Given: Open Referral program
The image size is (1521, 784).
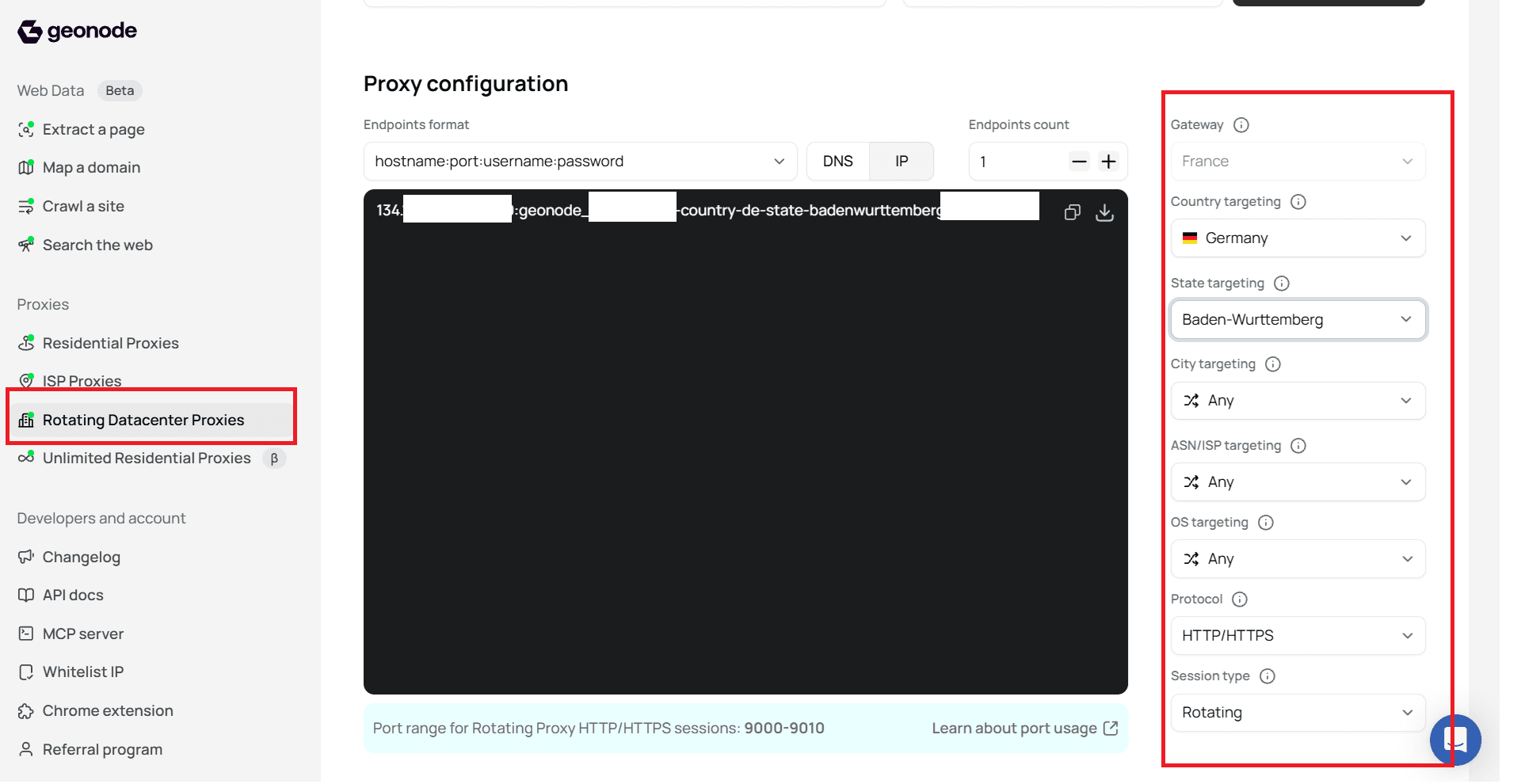Looking at the screenshot, I should click(x=102, y=749).
